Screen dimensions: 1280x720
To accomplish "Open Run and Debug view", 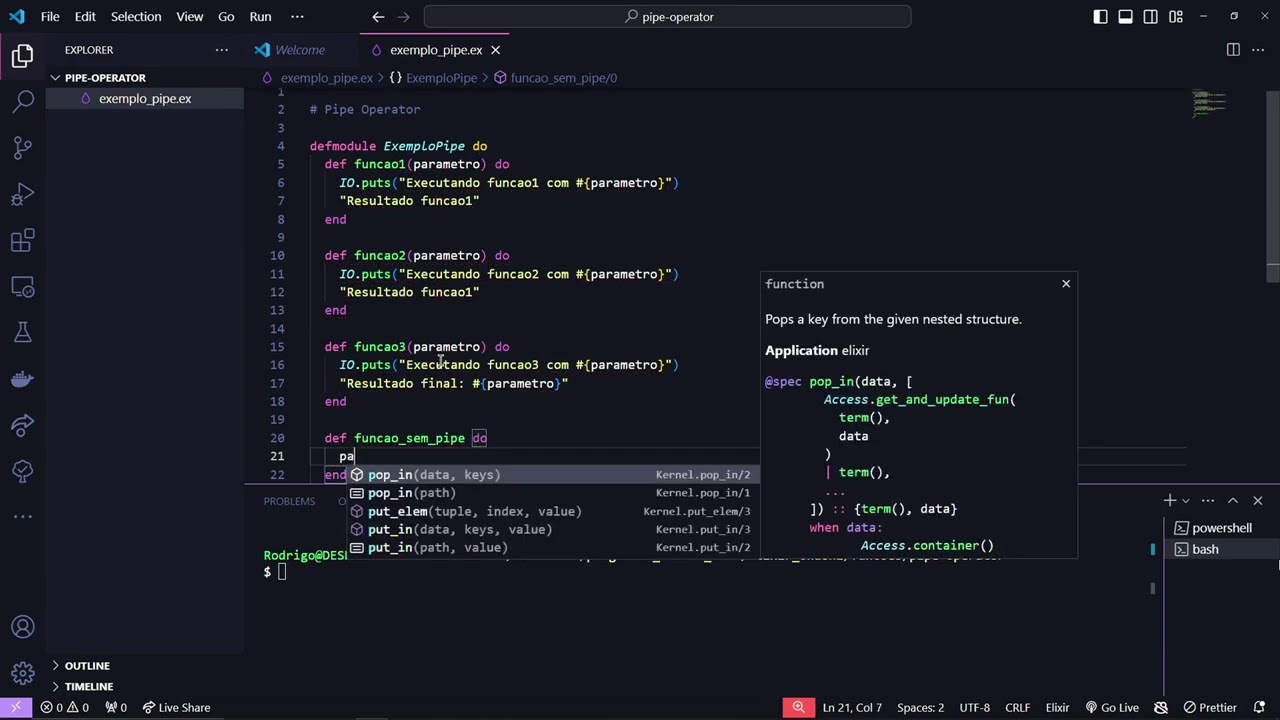I will pos(23,194).
